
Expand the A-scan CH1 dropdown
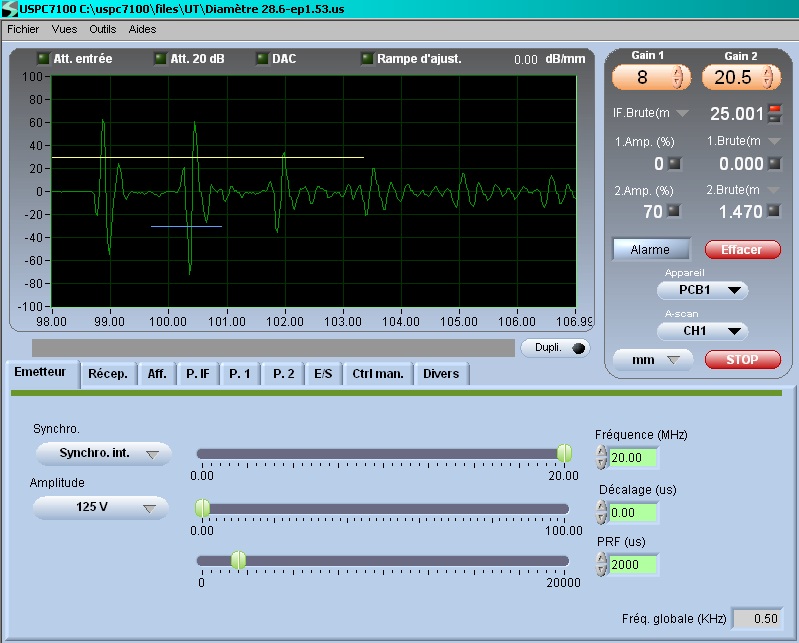[702, 331]
